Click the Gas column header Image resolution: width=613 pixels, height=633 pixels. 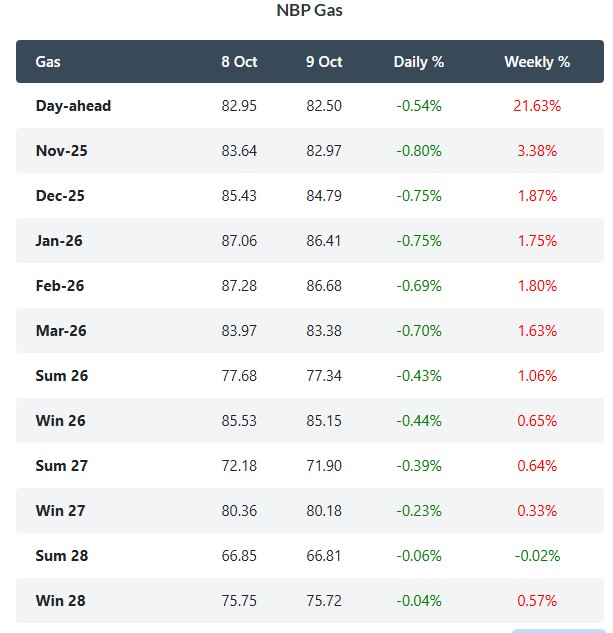(48, 61)
